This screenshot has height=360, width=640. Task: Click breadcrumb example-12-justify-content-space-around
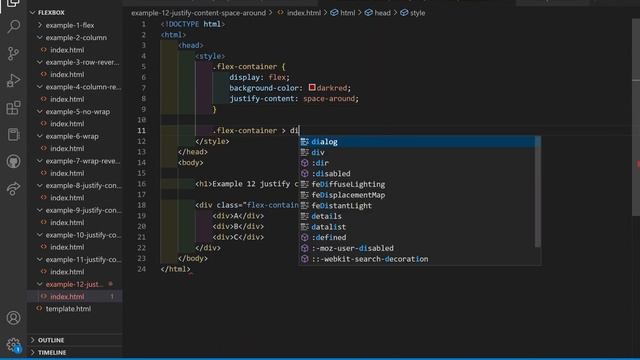pos(198,13)
